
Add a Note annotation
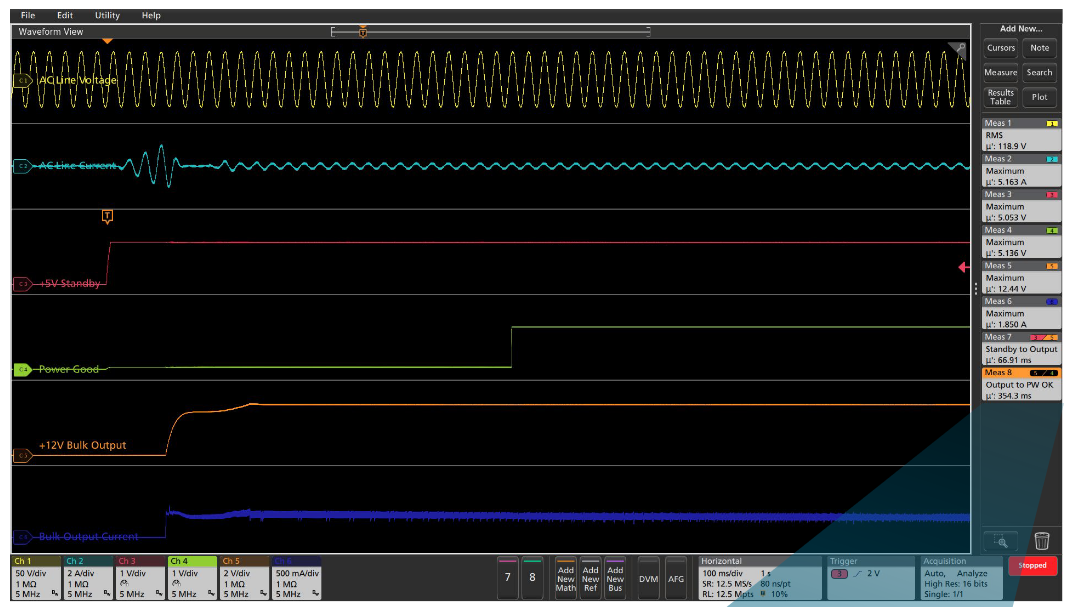[1040, 48]
